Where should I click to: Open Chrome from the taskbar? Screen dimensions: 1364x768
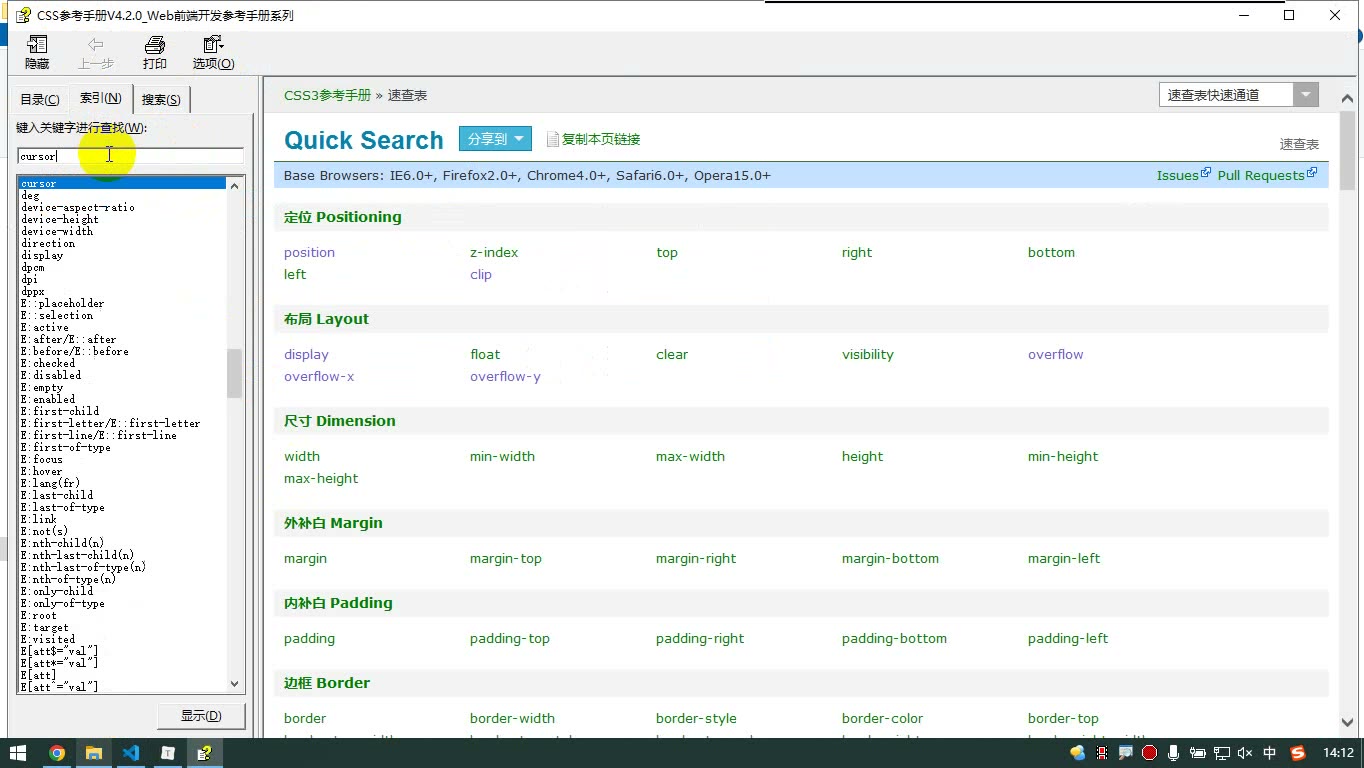coord(57,753)
